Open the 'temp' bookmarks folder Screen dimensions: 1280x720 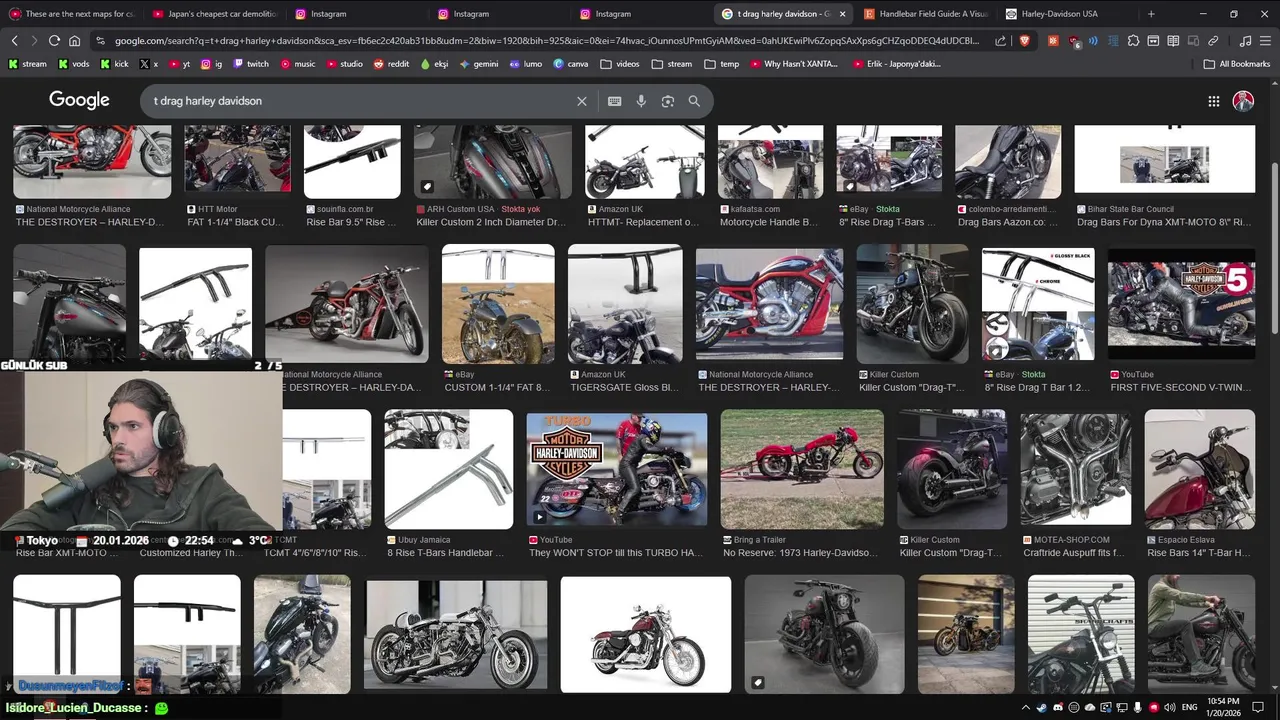pyautogui.click(x=722, y=64)
